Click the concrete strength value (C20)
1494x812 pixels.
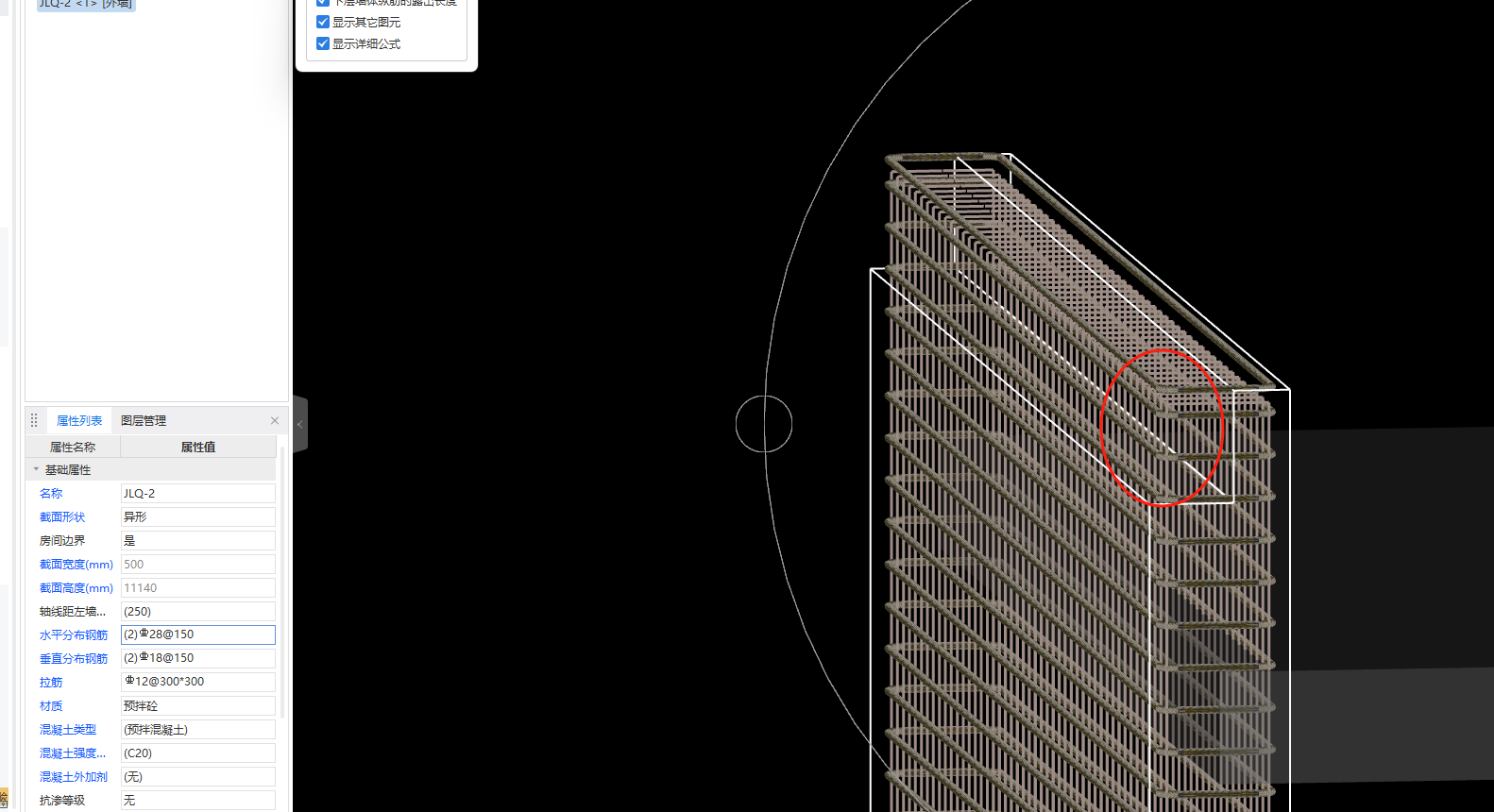(x=198, y=753)
